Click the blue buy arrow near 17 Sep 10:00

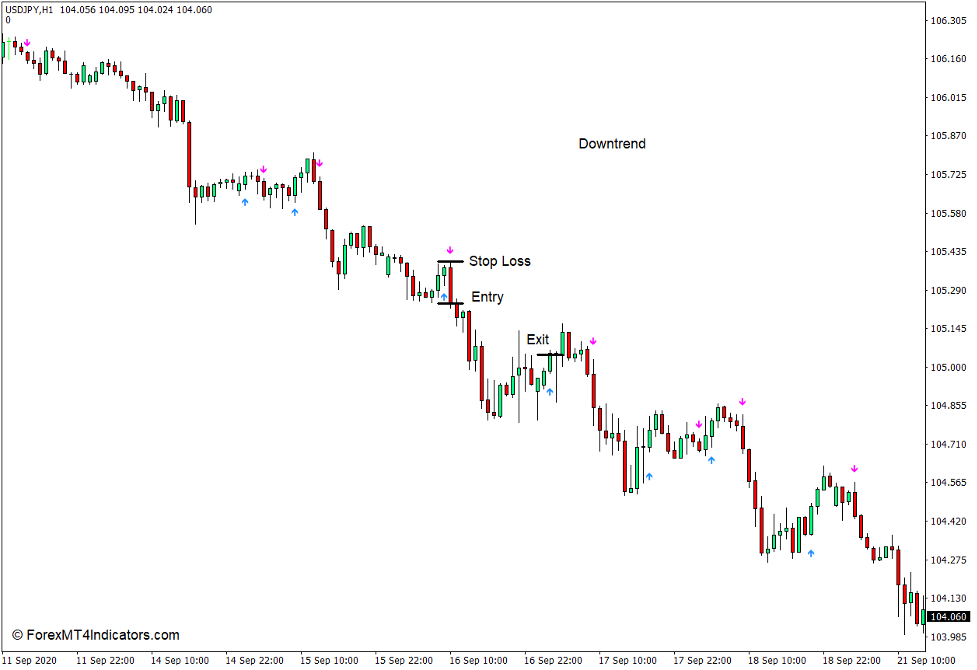(x=650, y=477)
